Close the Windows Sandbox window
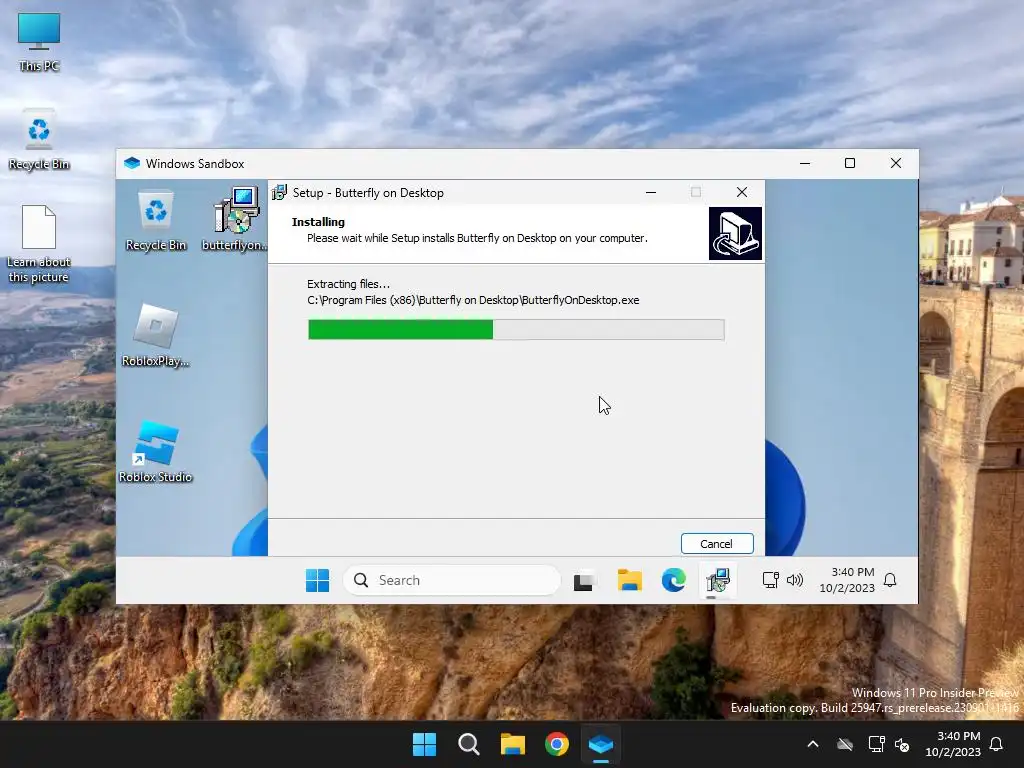 (896, 163)
